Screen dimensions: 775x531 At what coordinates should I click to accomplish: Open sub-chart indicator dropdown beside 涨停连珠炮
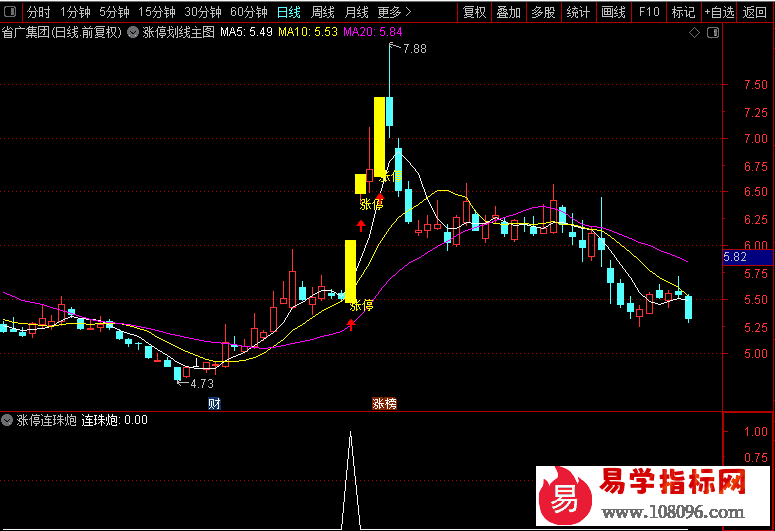coord(7,420)
